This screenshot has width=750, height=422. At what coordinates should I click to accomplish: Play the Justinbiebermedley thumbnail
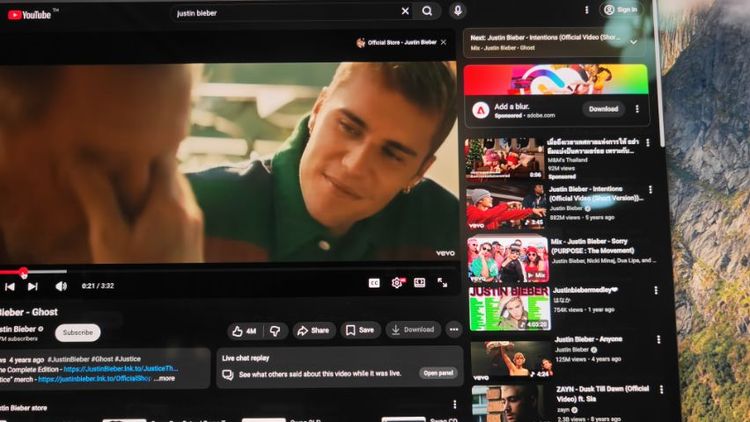509,309
